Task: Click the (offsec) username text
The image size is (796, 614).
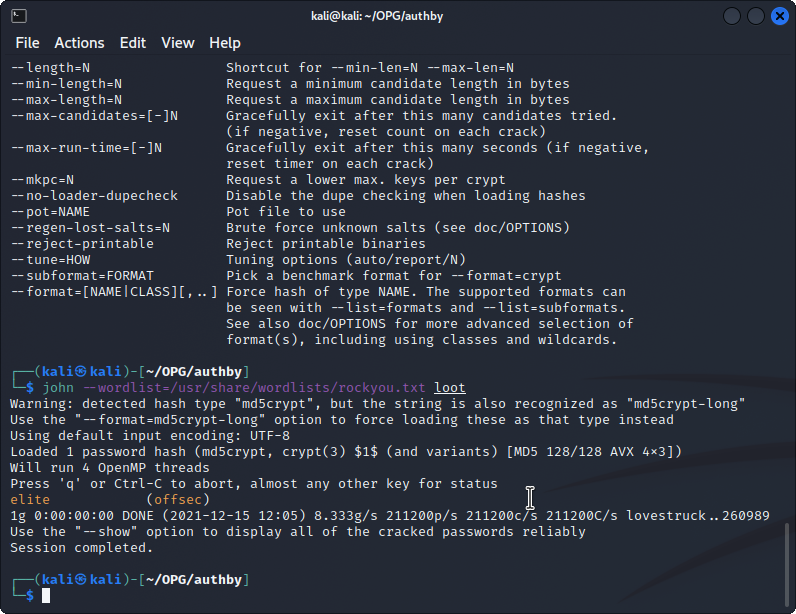Action: [178, 500]
